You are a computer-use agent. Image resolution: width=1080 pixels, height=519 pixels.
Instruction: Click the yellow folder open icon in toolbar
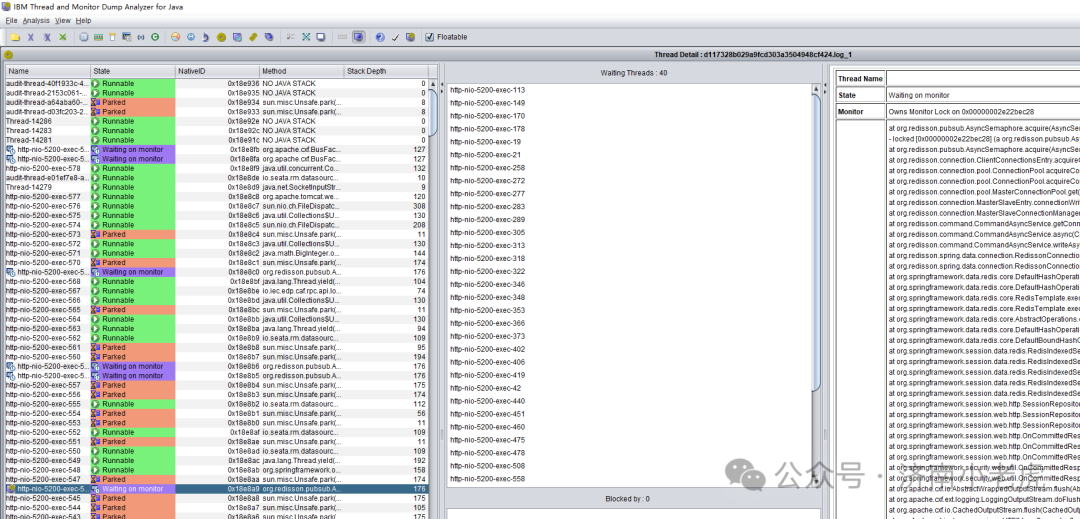[x=14, y=37]
